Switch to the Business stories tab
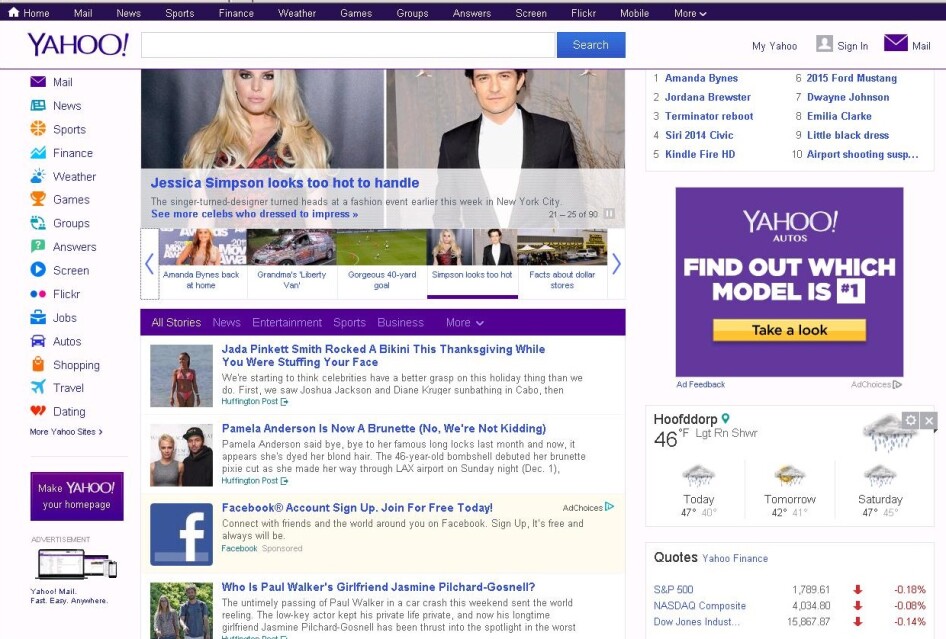This screenshot has height=639, width=946. [401, 323]
